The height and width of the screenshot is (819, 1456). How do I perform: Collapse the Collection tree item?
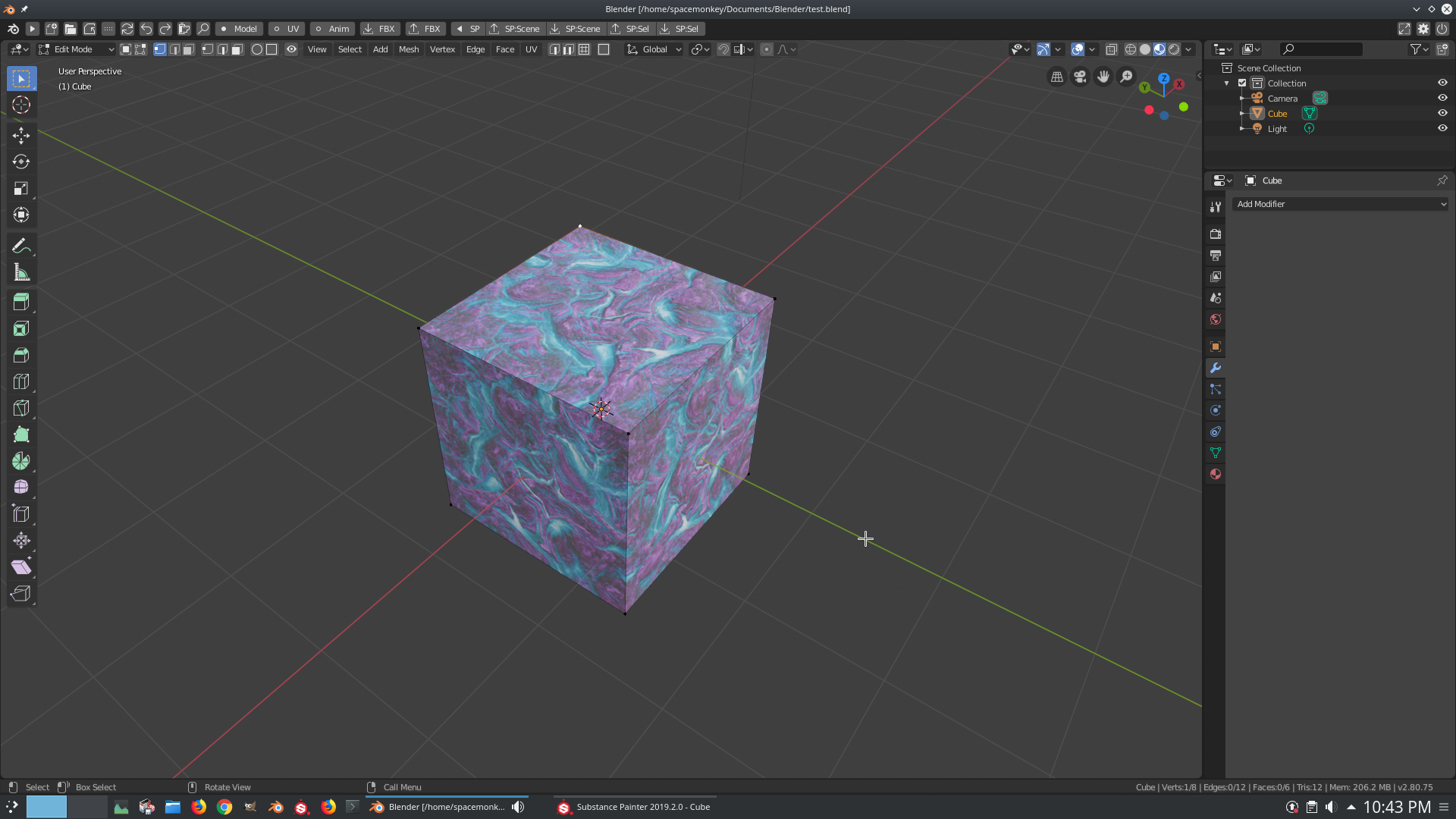1227,83
